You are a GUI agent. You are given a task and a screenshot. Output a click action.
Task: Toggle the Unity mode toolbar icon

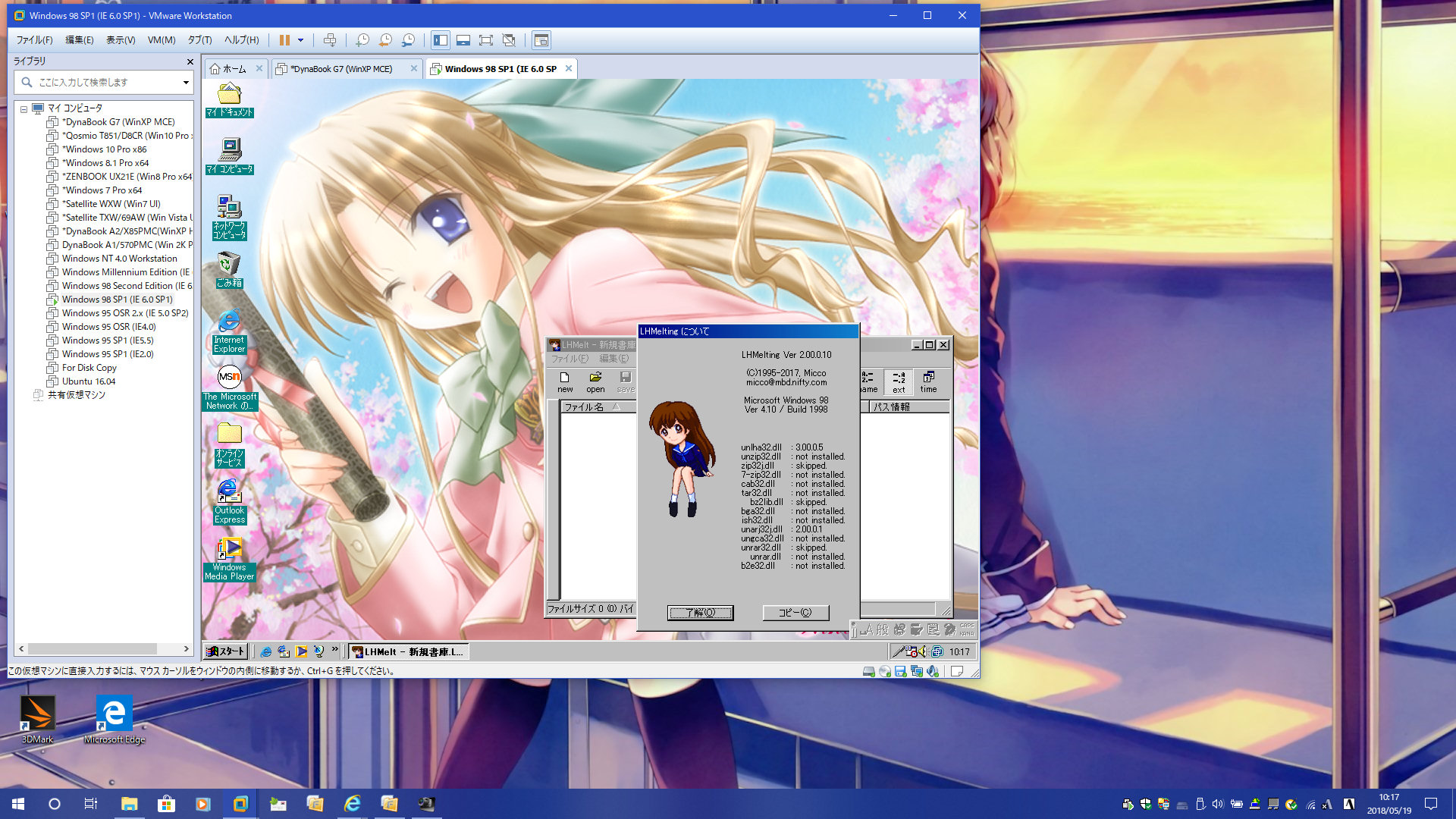point(509,40)
